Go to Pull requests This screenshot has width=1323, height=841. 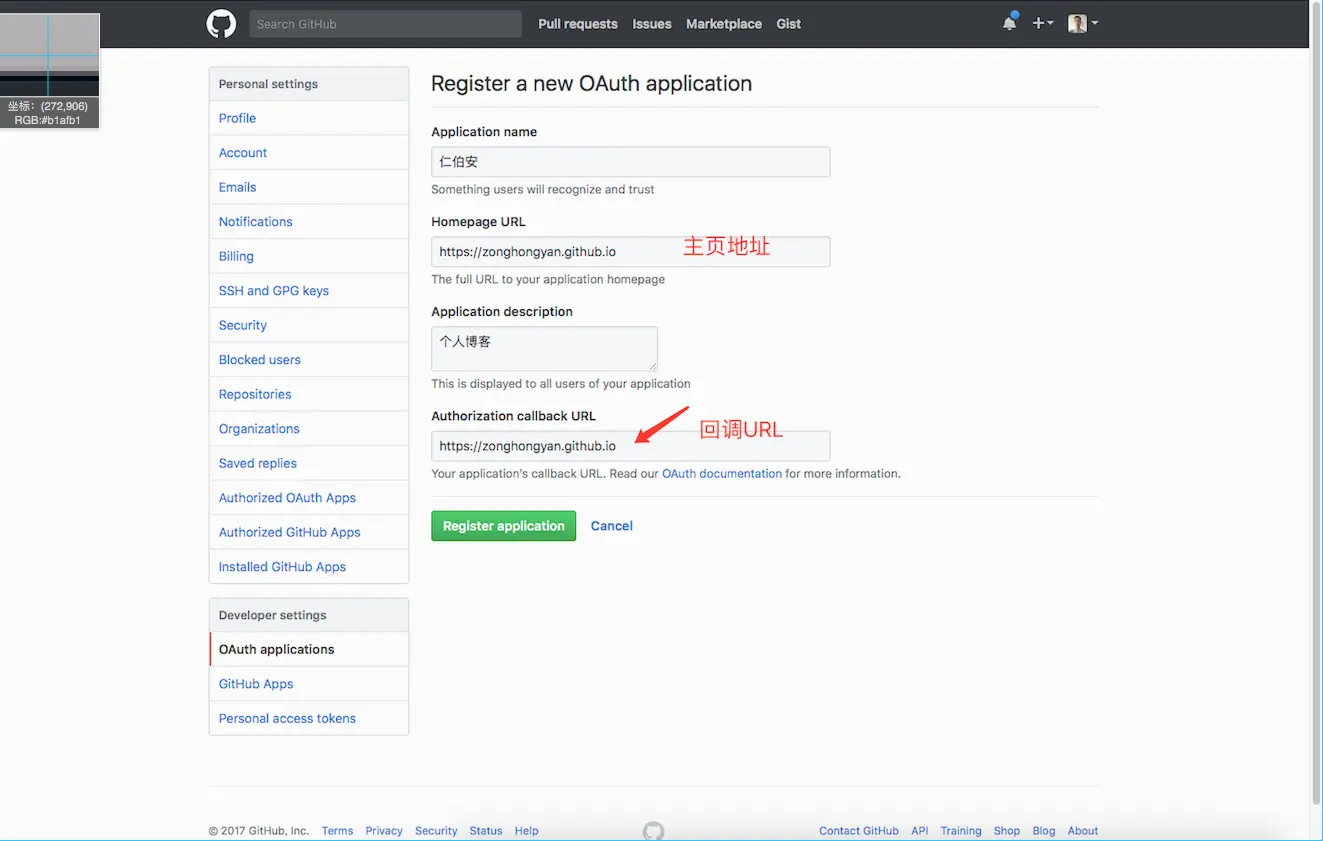click(x=578, y=24)
